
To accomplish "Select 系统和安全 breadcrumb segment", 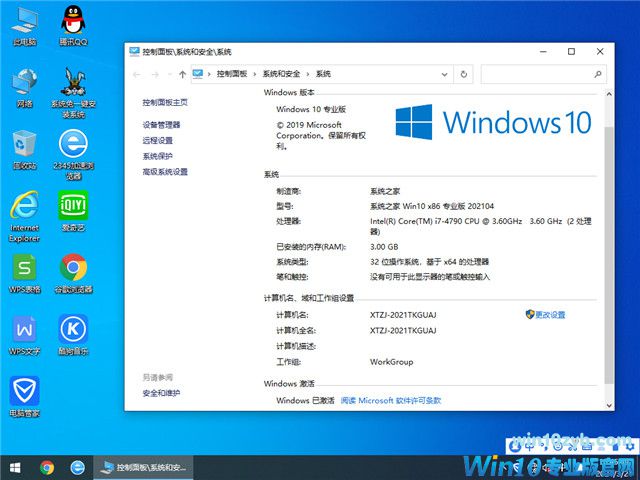I will [281, 74].
